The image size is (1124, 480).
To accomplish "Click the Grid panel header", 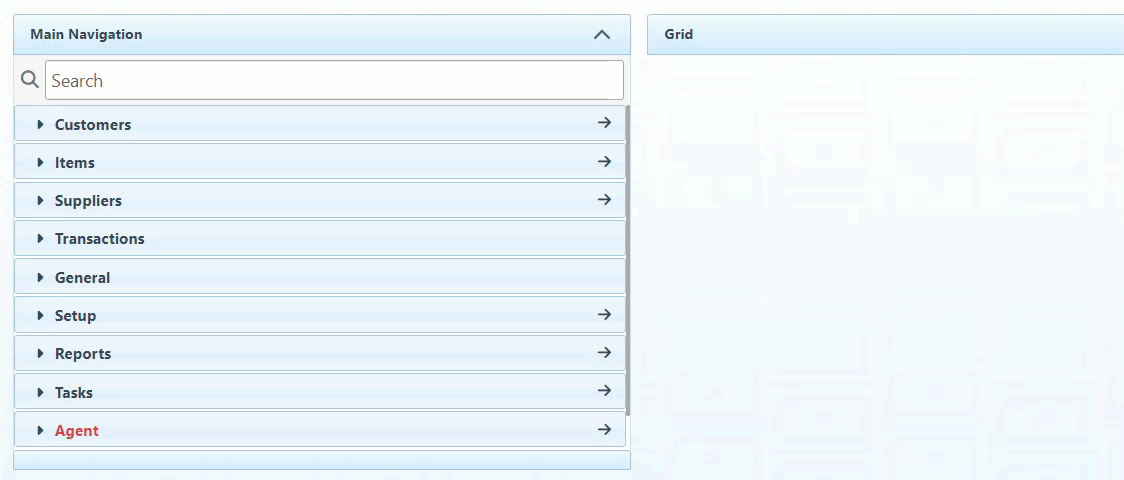I will click(885, 34).
